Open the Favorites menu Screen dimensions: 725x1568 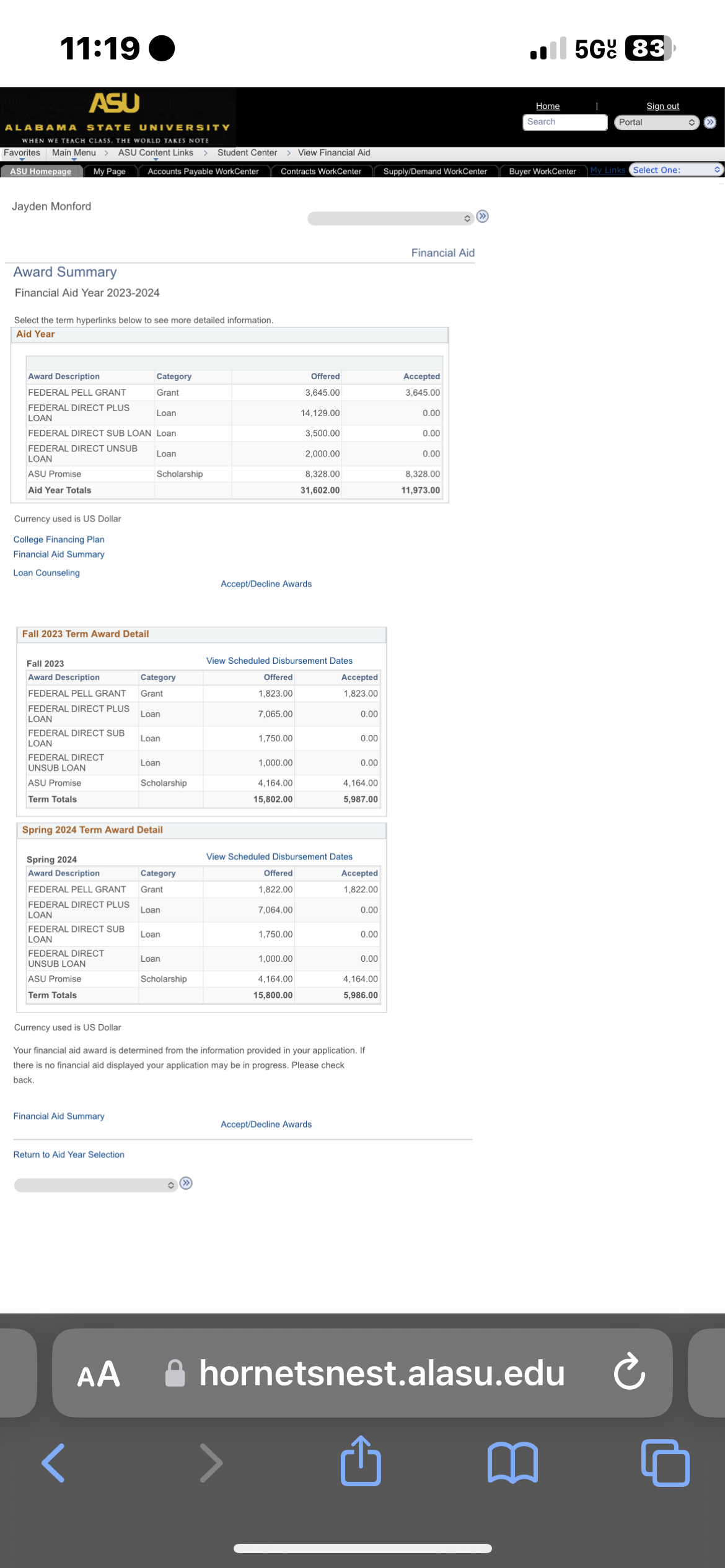(22, 153)
